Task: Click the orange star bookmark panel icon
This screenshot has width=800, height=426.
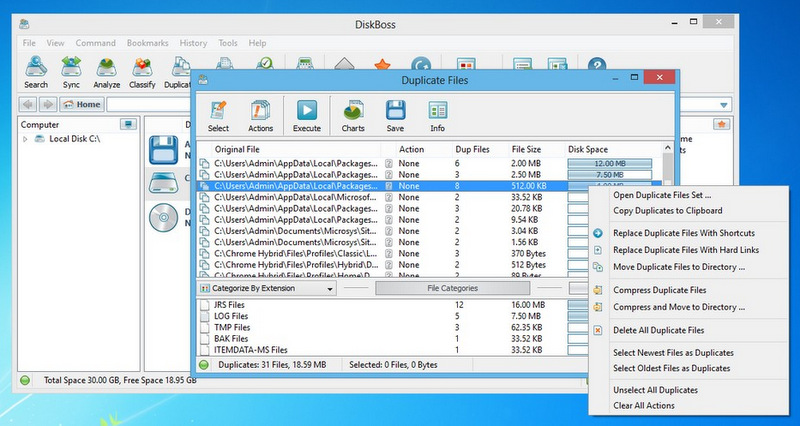Action: click(x=721, y=124)
